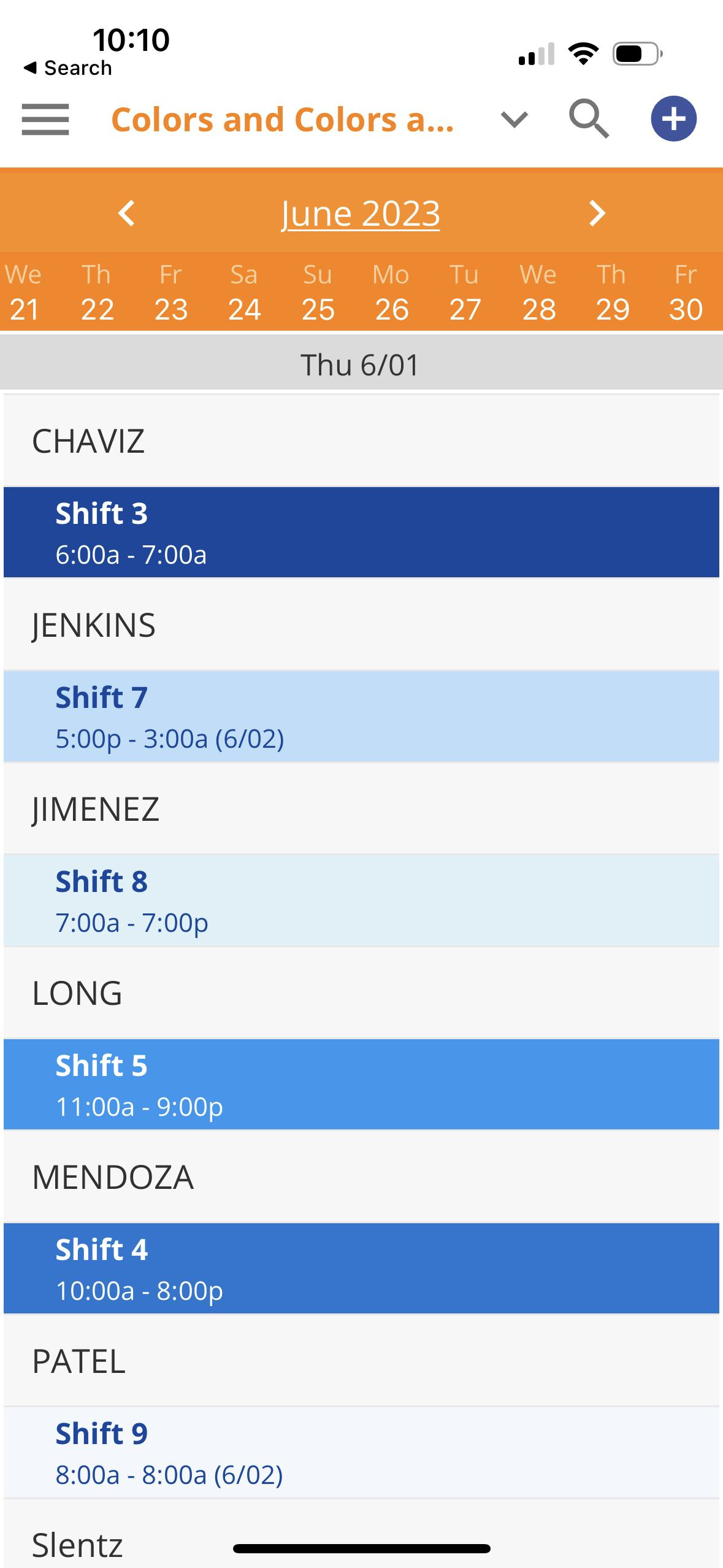
Task: Tap the Thu 6/01 date header
Action: tap(361, 365)
